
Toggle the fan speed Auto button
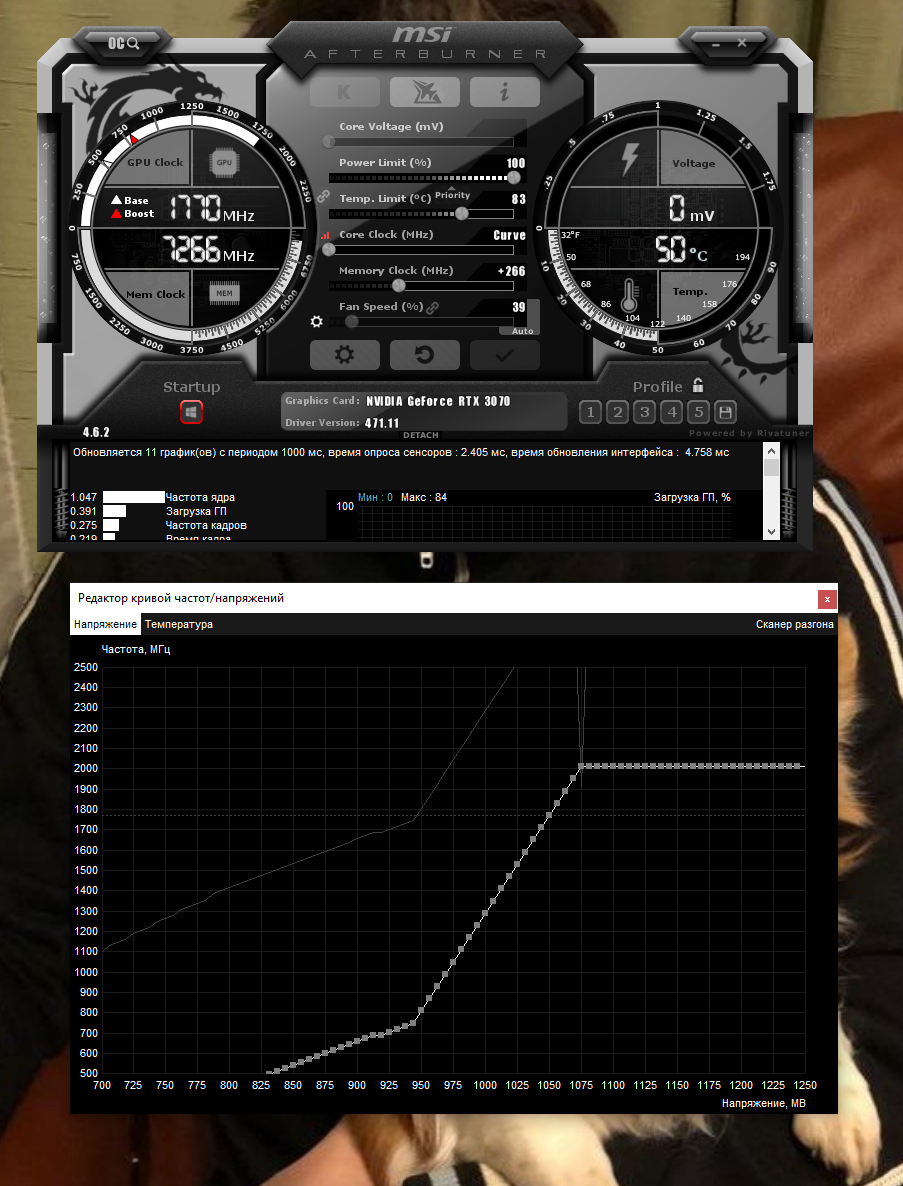coord(522,331)
